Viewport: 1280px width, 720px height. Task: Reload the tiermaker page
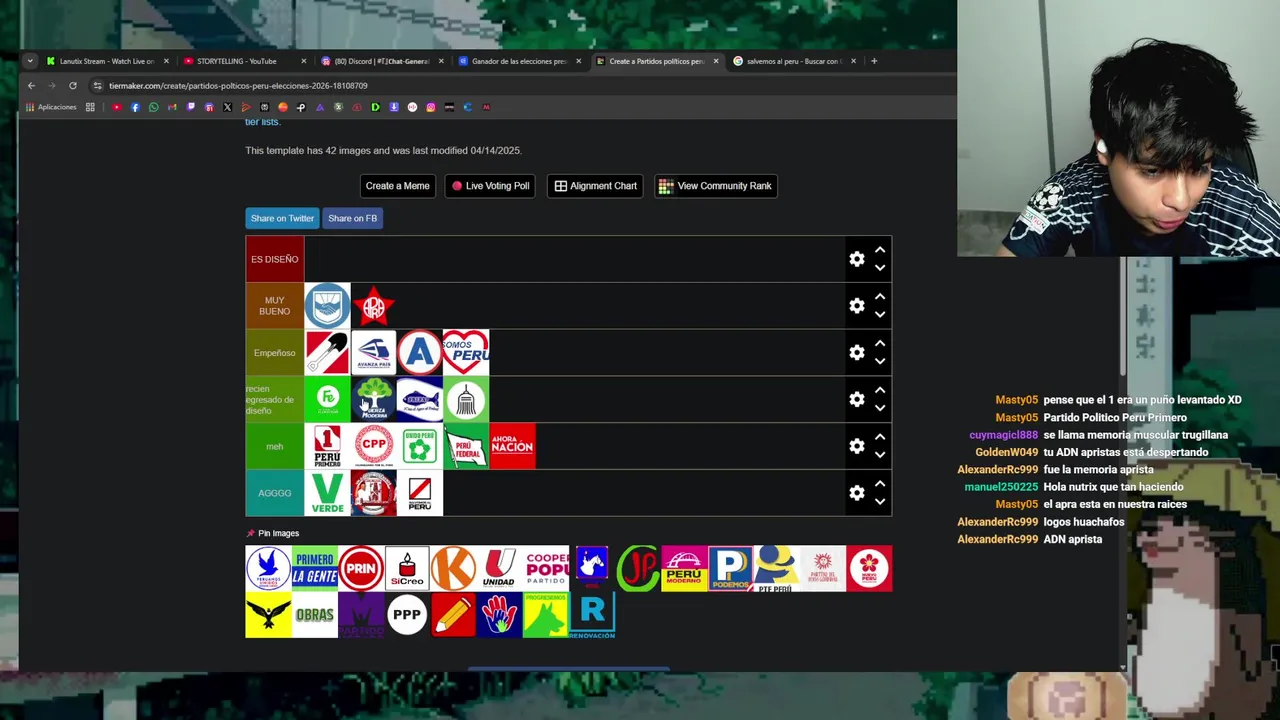pyautogui.click(x=72, y=86)
